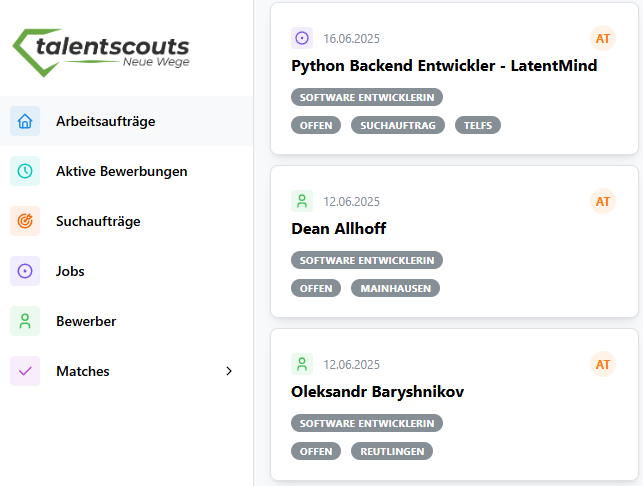Image resolution: width=643 pixels, height=486 pixels.
Task: Open the Oleksandr Baryshnikov applicant title
Action: click(378, 391)
